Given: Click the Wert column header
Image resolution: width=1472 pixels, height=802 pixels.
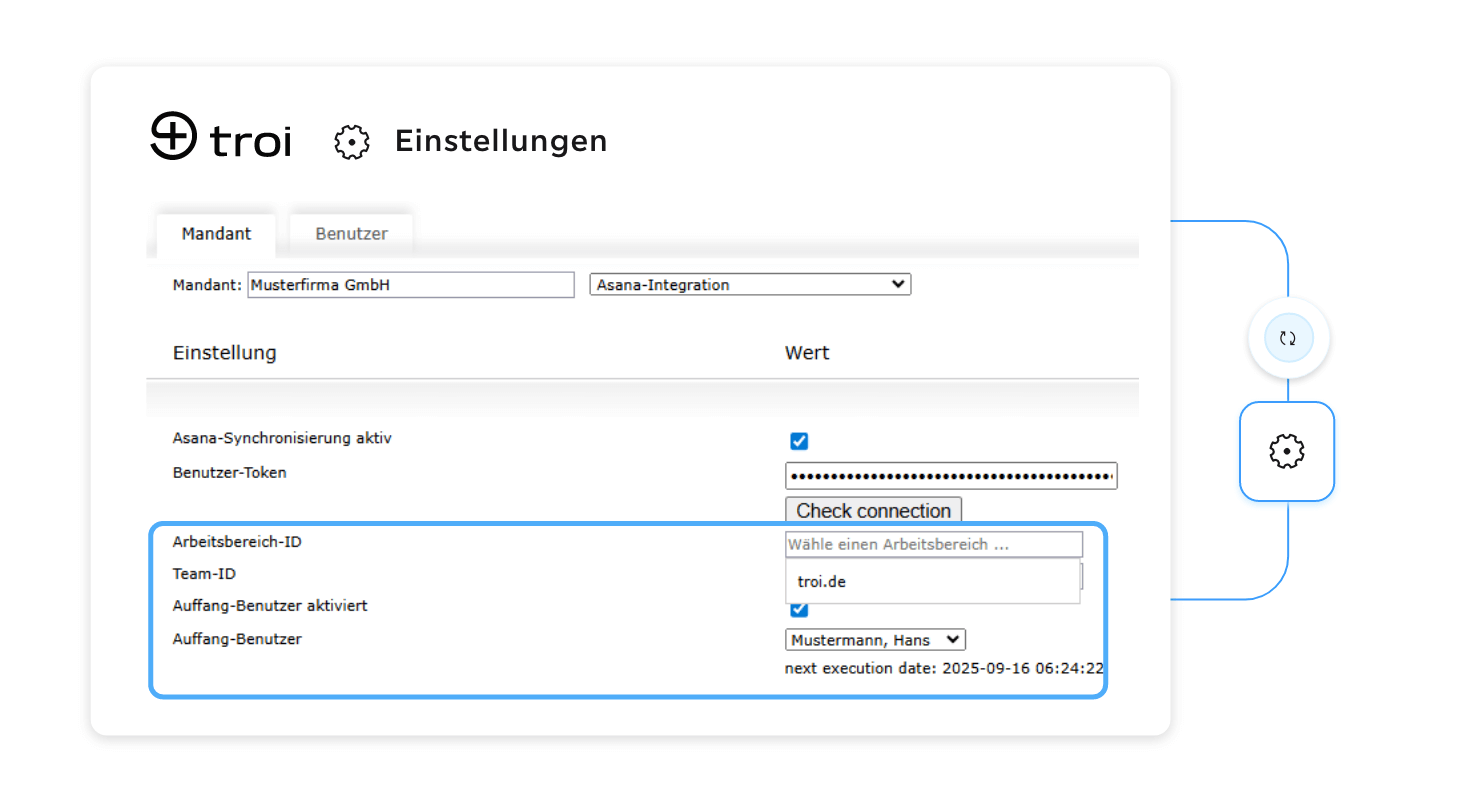Looking at the screenshot, I should (807, 353).
